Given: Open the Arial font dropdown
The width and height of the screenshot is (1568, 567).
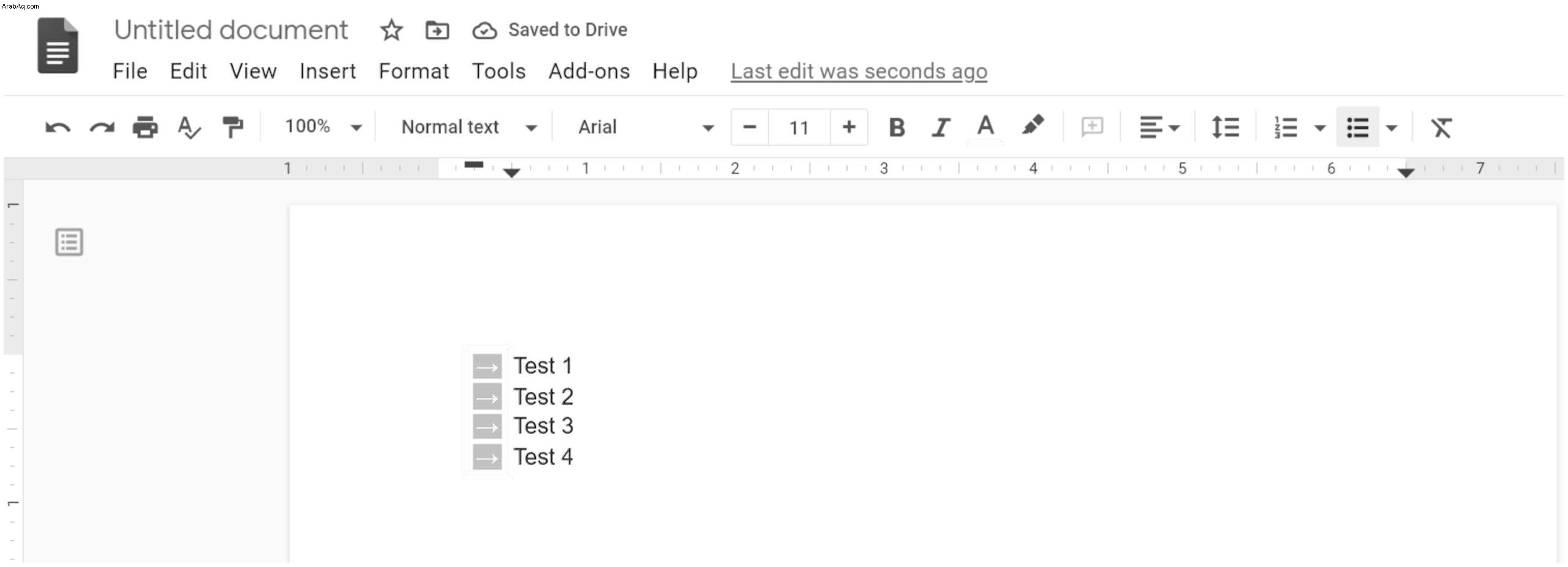Looking at the screenshot, I should (x=646, y=127).
